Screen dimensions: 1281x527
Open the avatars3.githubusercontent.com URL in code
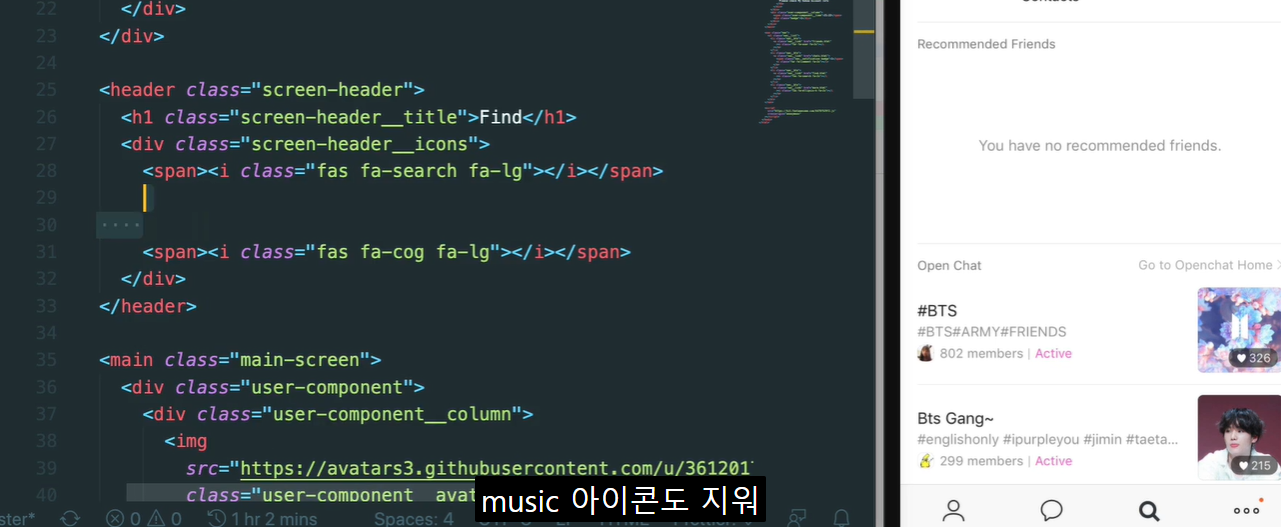pyautogui.click(x=496, y=468)
